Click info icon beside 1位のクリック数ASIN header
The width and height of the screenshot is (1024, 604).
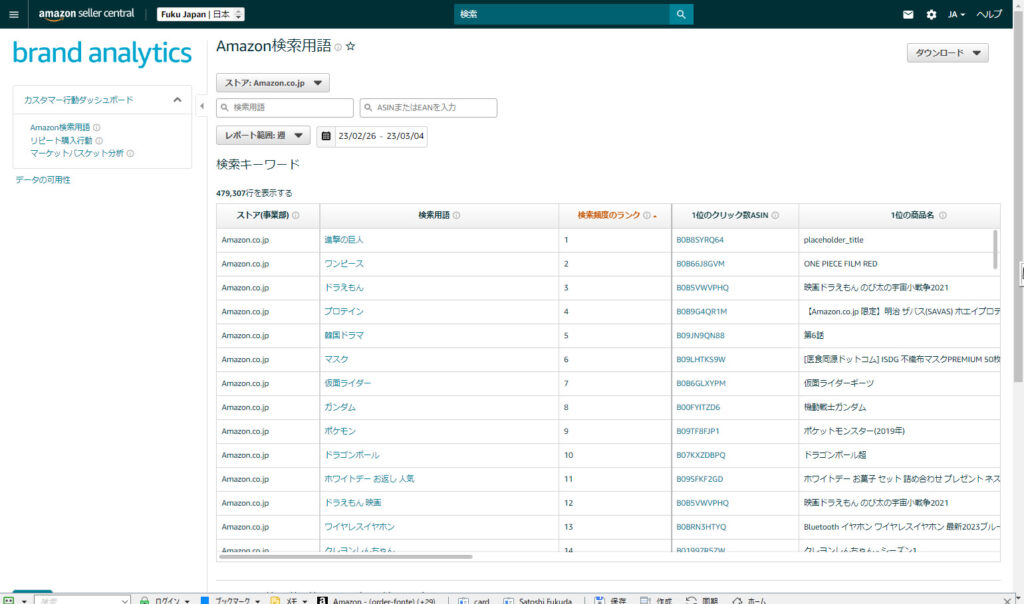(775, 215)
